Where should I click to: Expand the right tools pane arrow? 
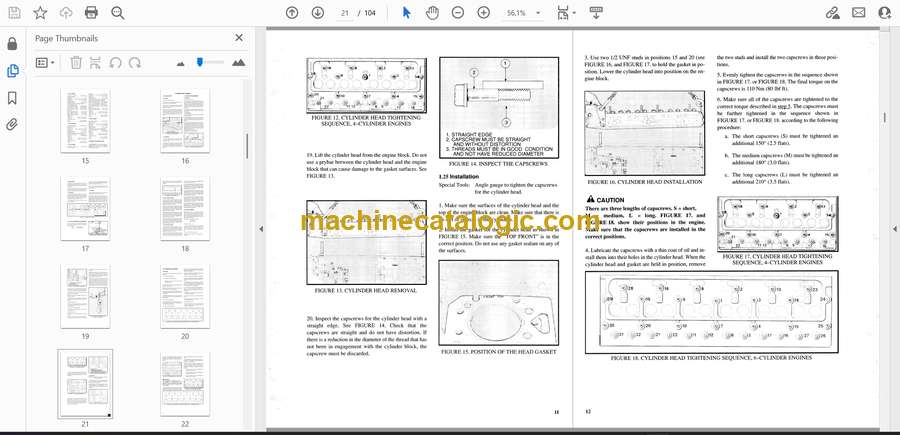[894, 229]
